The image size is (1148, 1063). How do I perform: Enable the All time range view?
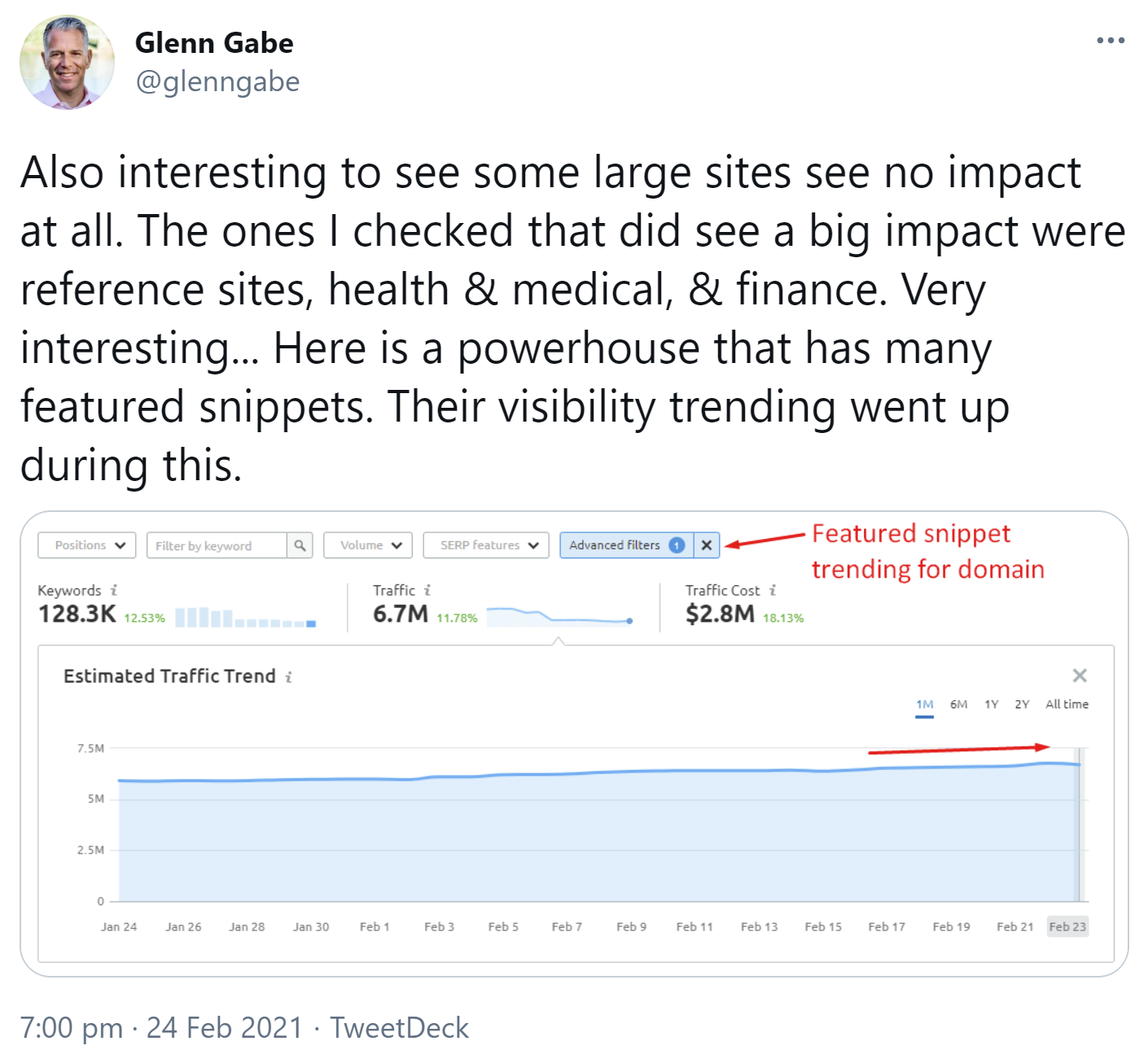[1067, 705]
